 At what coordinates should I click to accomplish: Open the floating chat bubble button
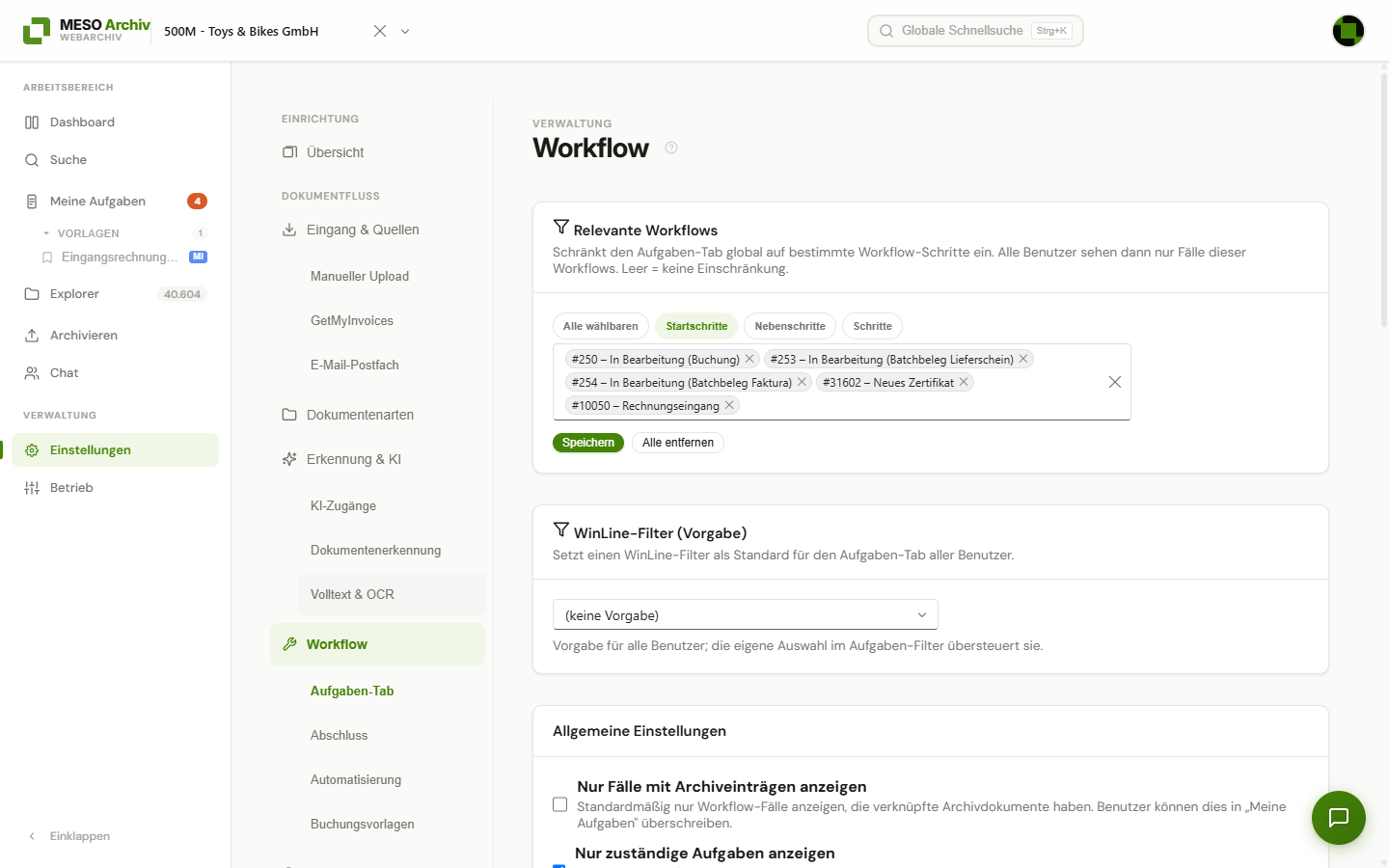click(1339, 818)
